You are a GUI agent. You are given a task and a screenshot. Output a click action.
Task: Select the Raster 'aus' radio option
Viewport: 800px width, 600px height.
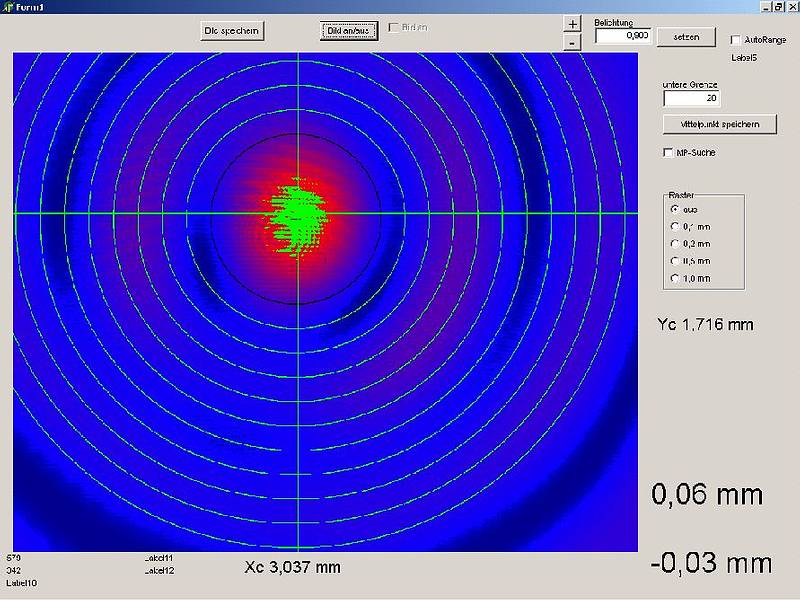[674, 210]
